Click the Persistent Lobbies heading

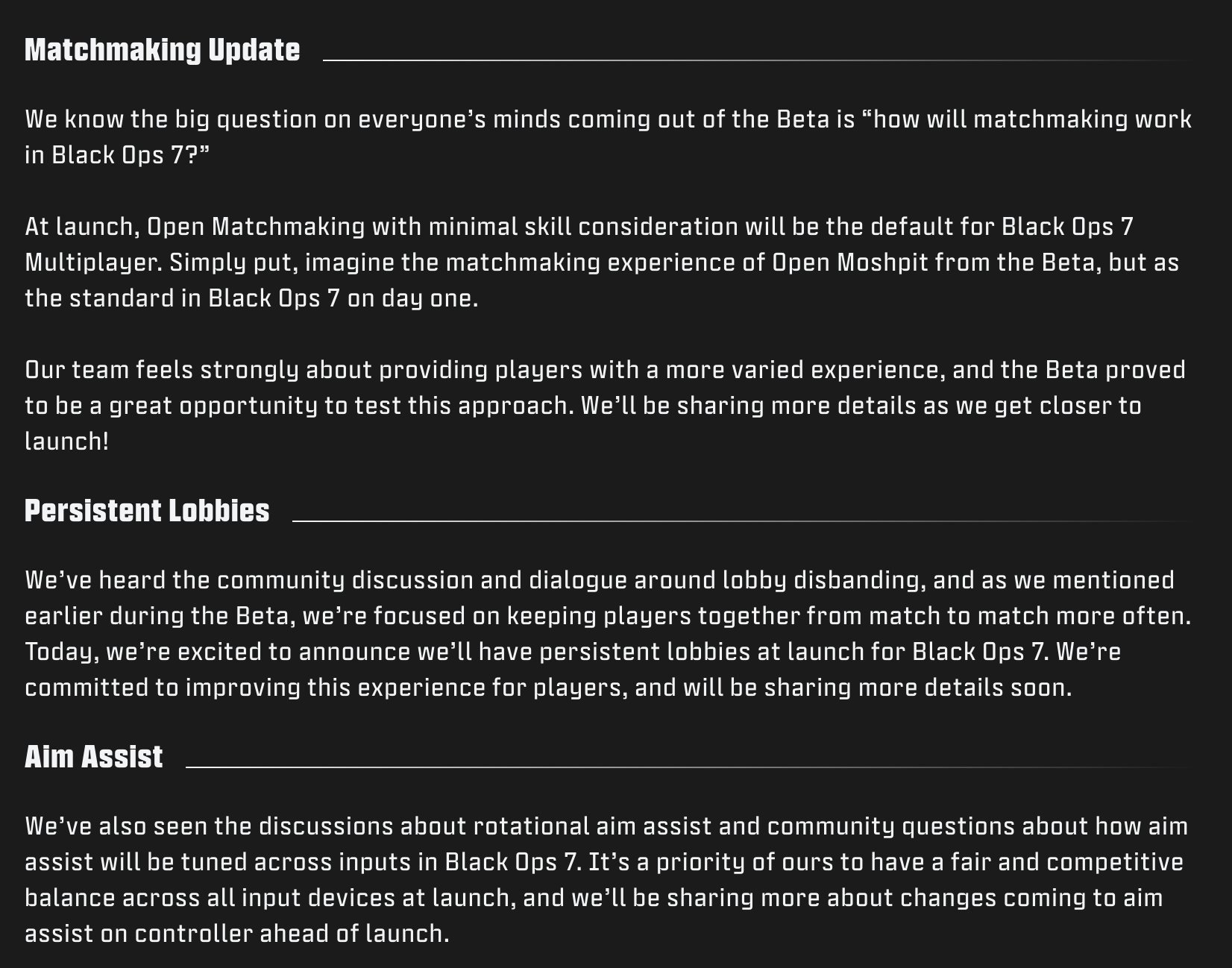147,511
